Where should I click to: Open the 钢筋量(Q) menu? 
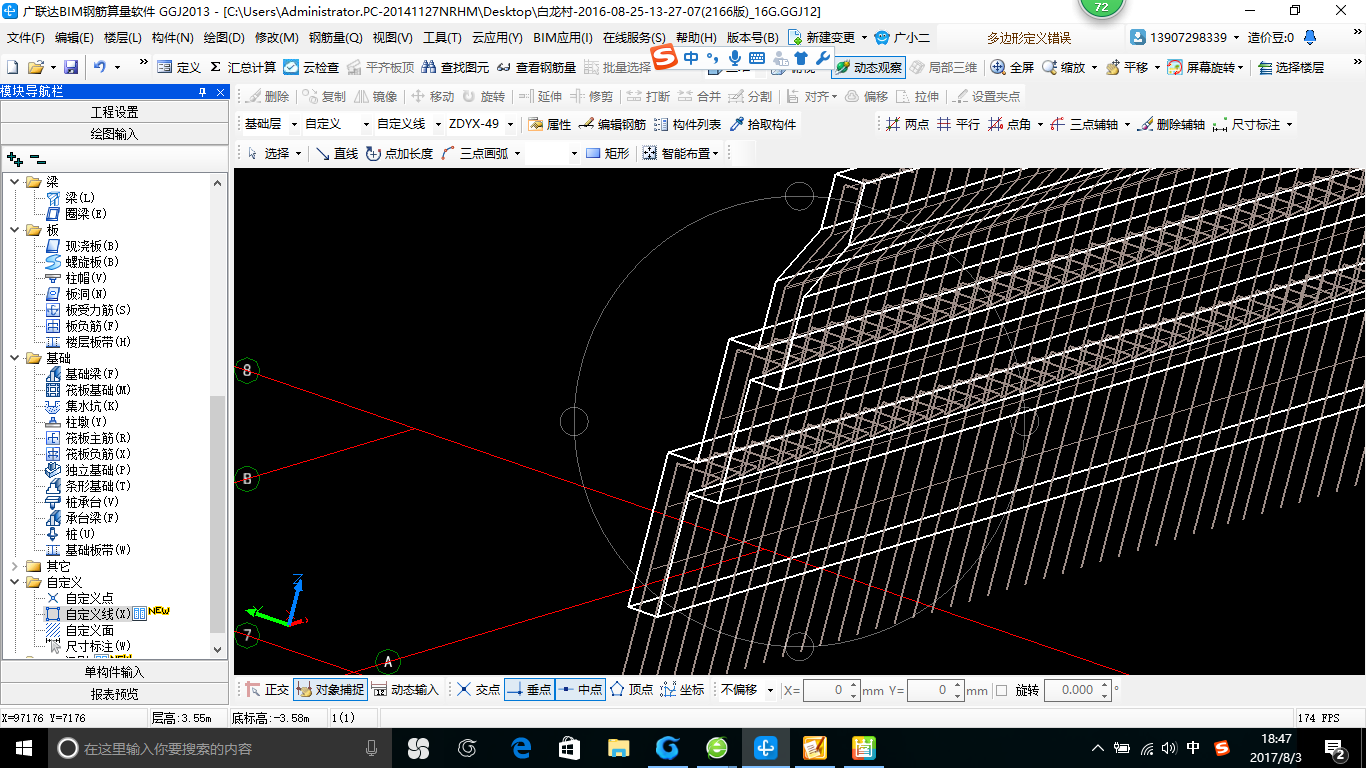335,38
